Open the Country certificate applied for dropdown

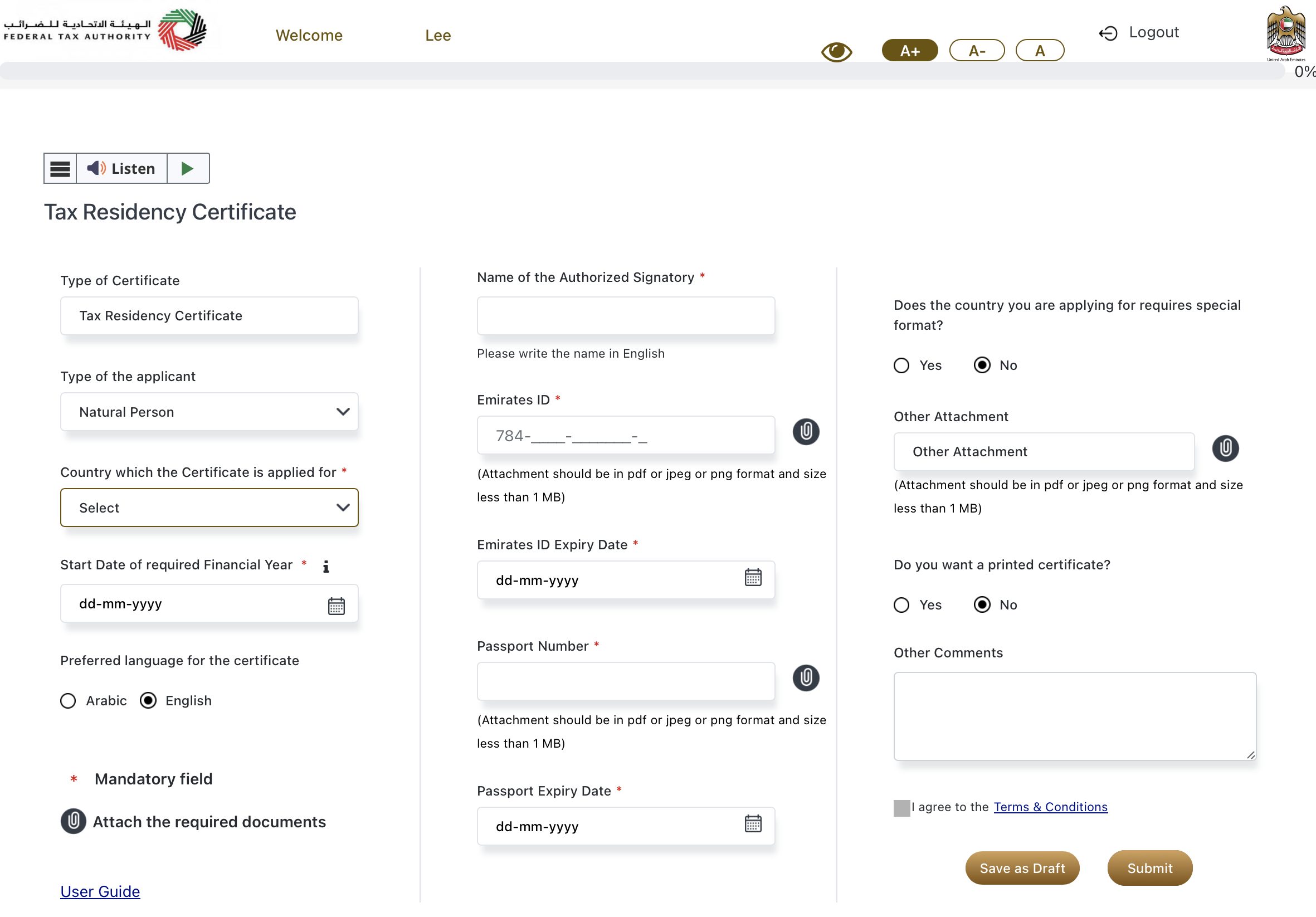tap(209, 507)
